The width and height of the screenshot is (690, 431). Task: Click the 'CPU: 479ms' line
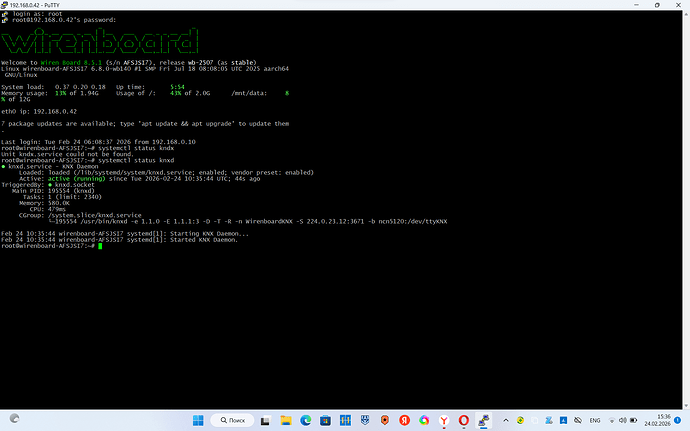click(x=48, y=210)
